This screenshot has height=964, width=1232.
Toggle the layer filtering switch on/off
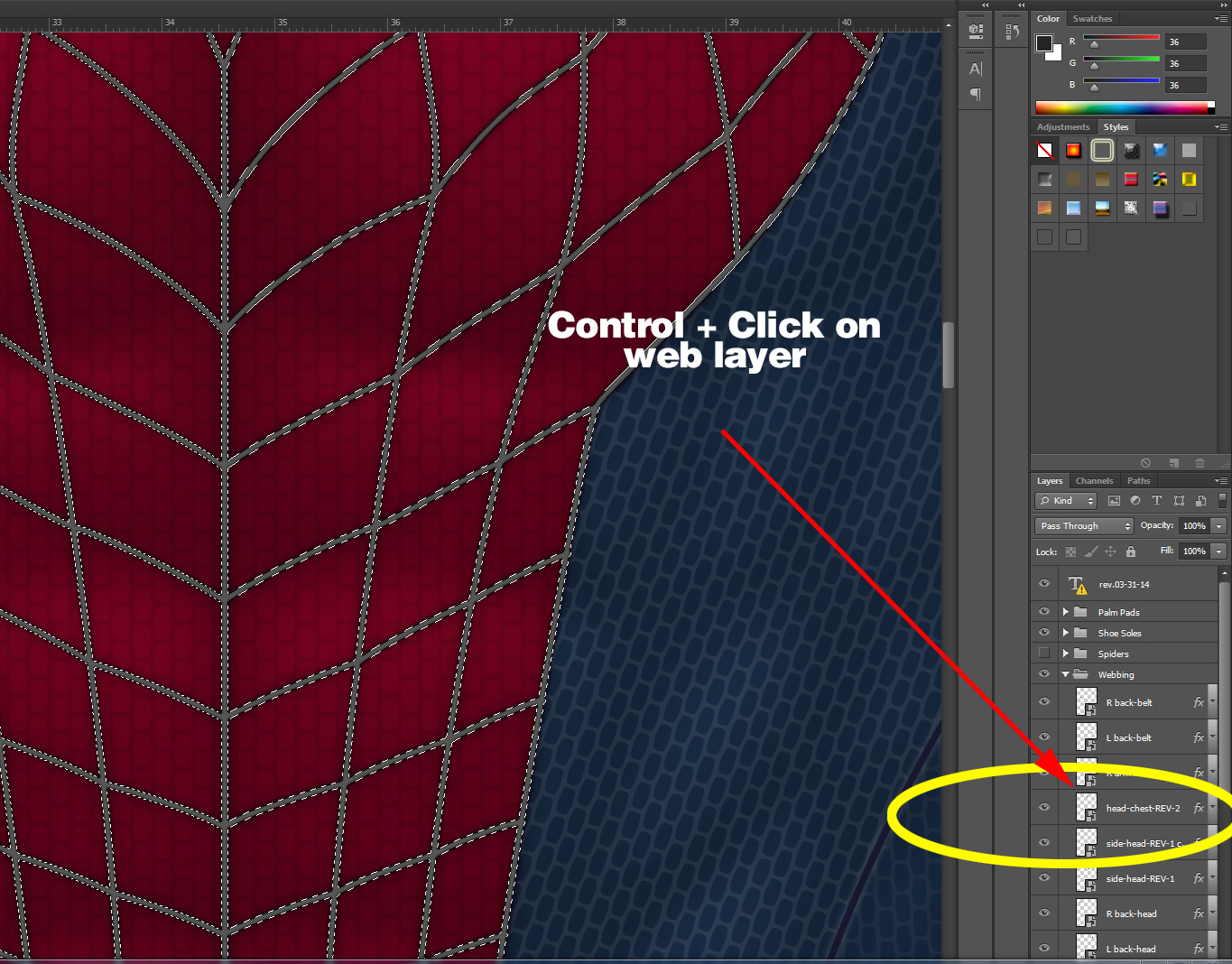click(x=1222, y=500)
